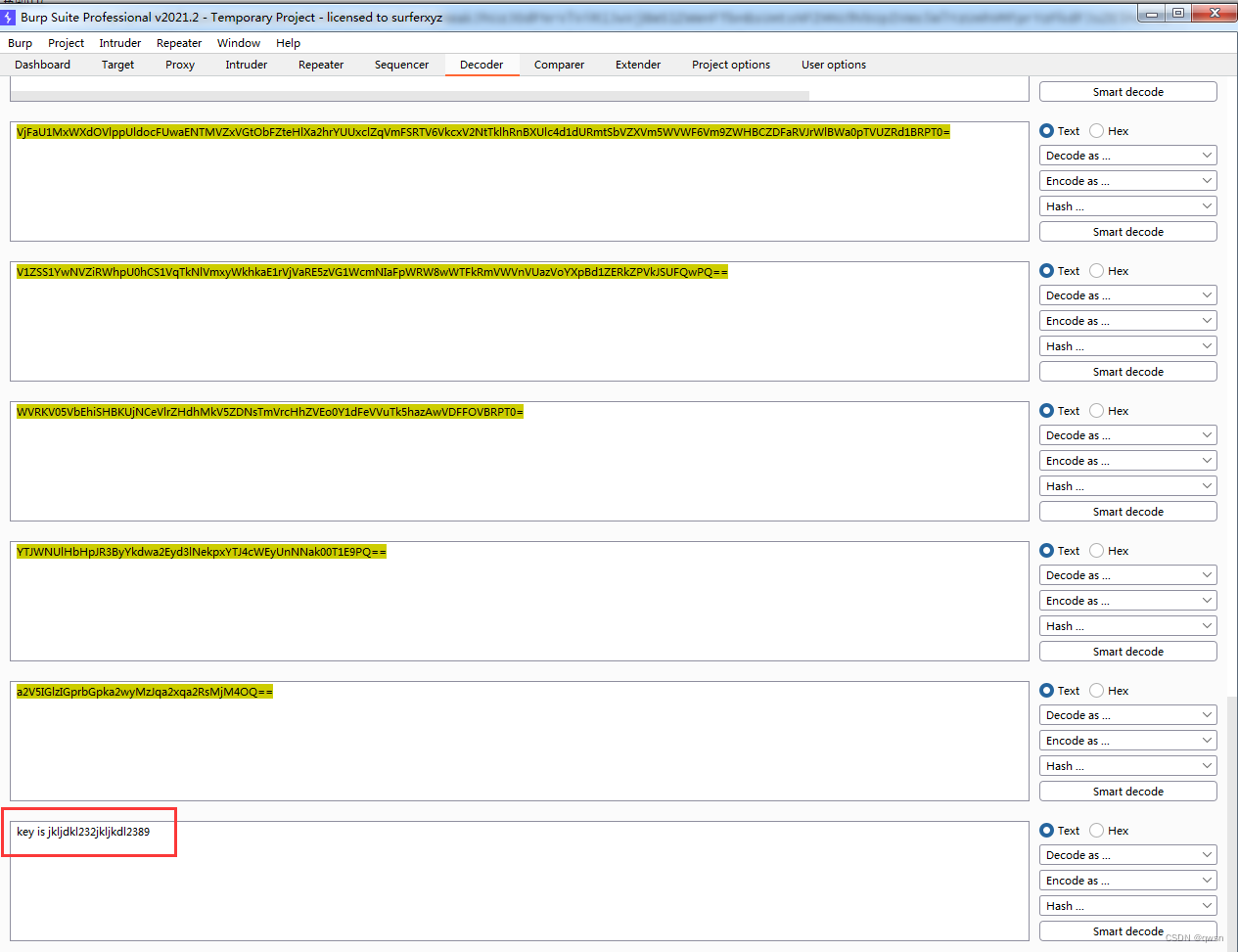The image size is (1238, 952).
Task: Open the Burp menu
Action: 21,43
